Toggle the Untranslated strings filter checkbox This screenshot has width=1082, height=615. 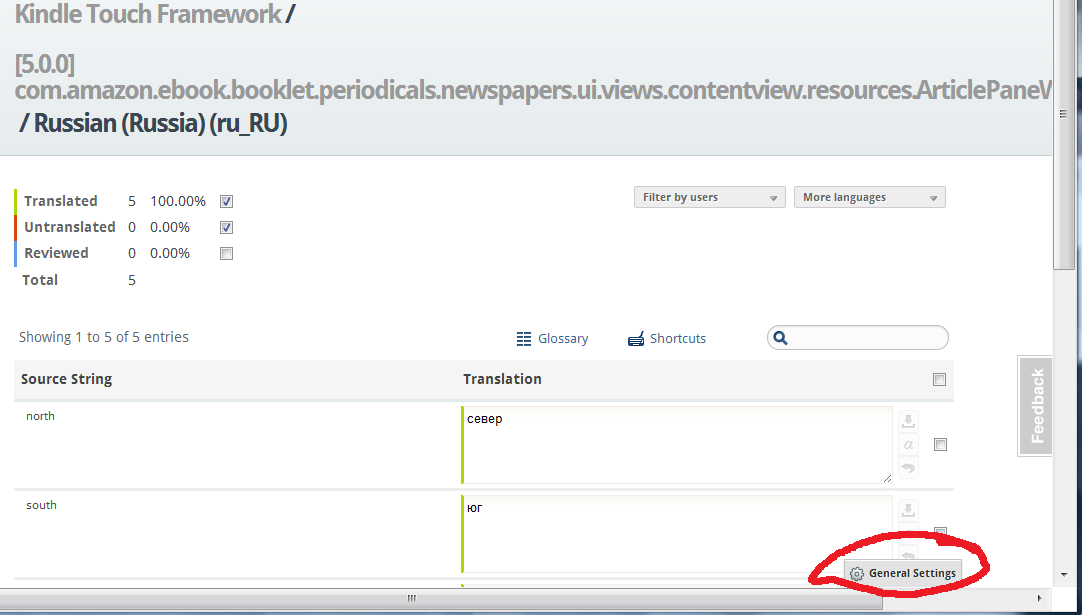click(x=226, y=228)
